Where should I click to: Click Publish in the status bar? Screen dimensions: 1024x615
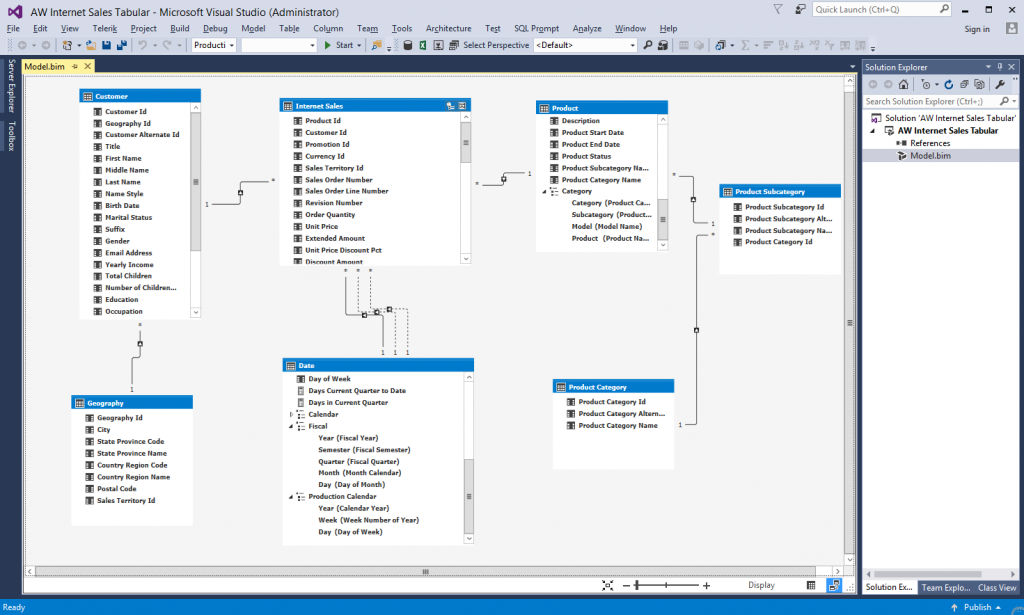point(977,607)
